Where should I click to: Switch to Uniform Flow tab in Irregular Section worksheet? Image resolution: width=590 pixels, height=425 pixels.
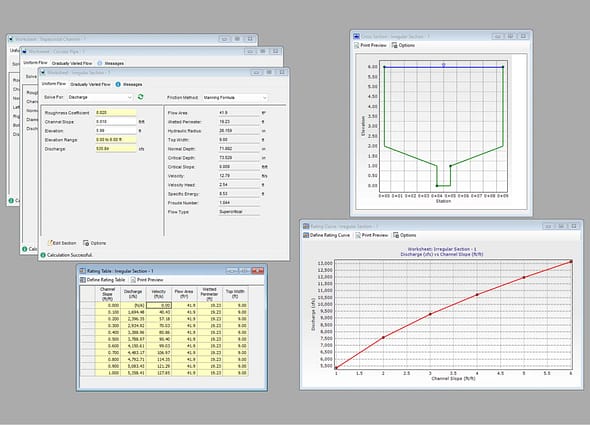click(54, 84)
